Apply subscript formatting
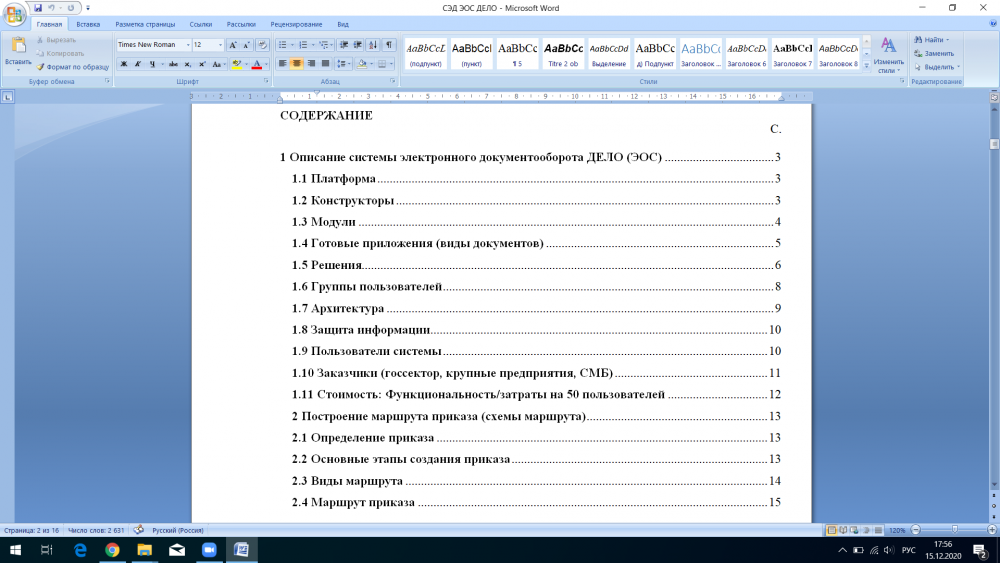Viewport: 1000px width, 563px height. (188, 64)
